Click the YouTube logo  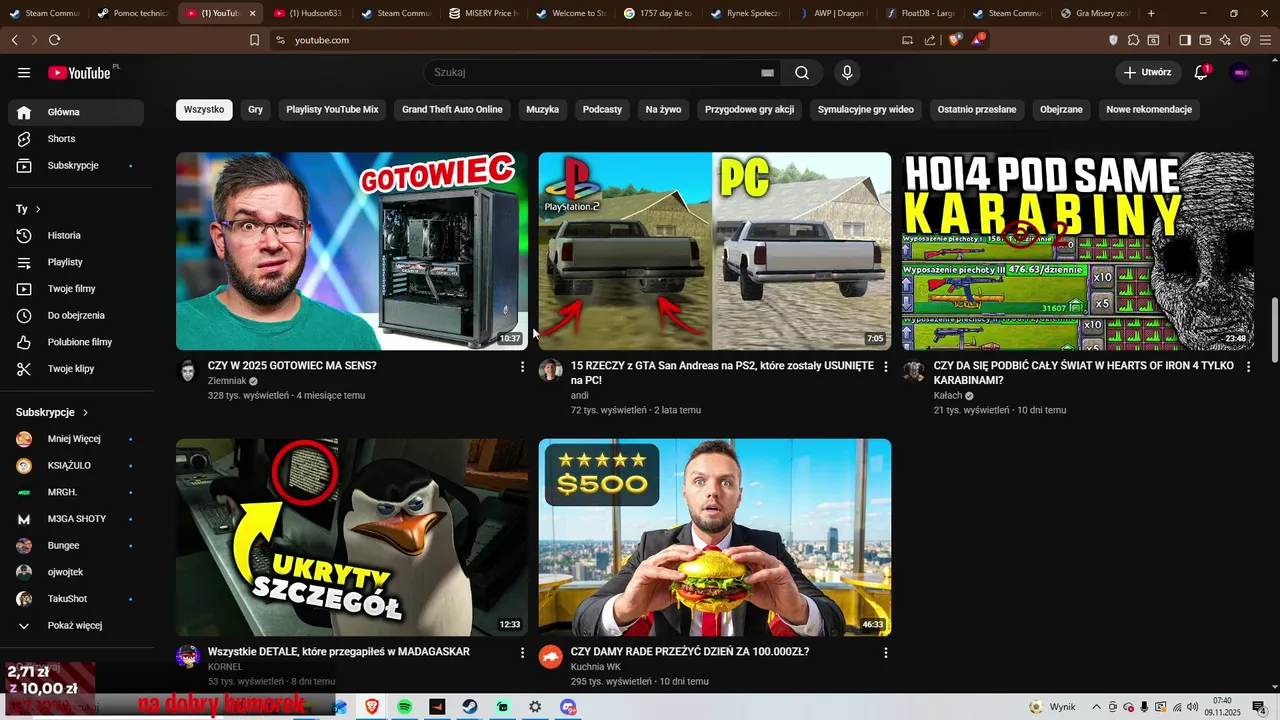80,72
